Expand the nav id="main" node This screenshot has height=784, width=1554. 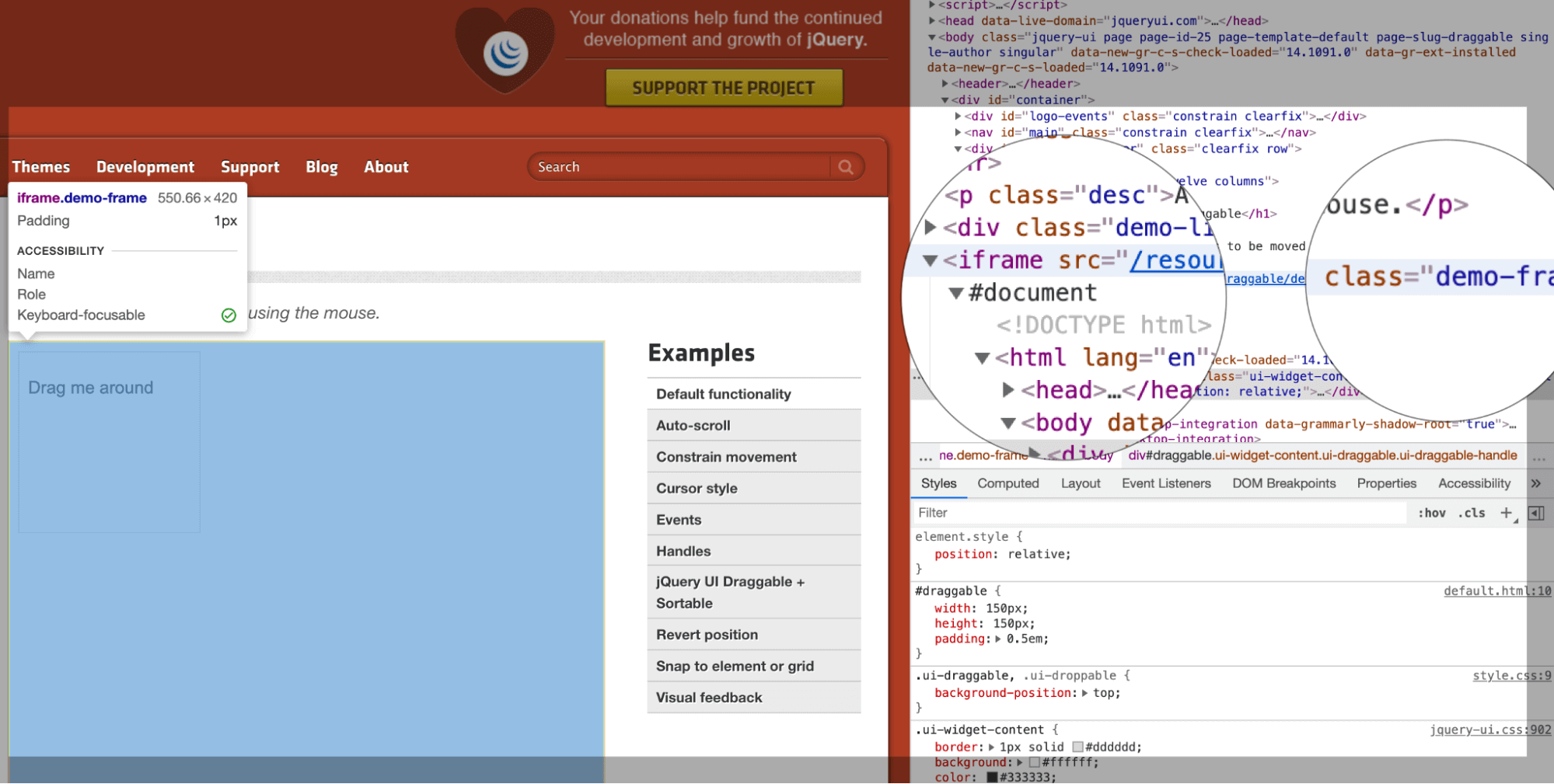tap(958, 133)
